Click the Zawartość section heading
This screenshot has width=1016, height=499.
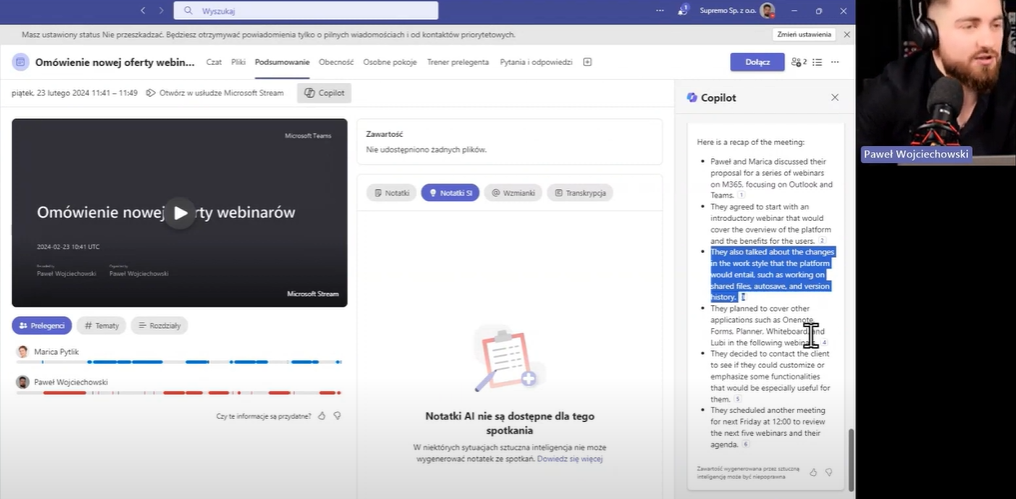click(384, 134)
